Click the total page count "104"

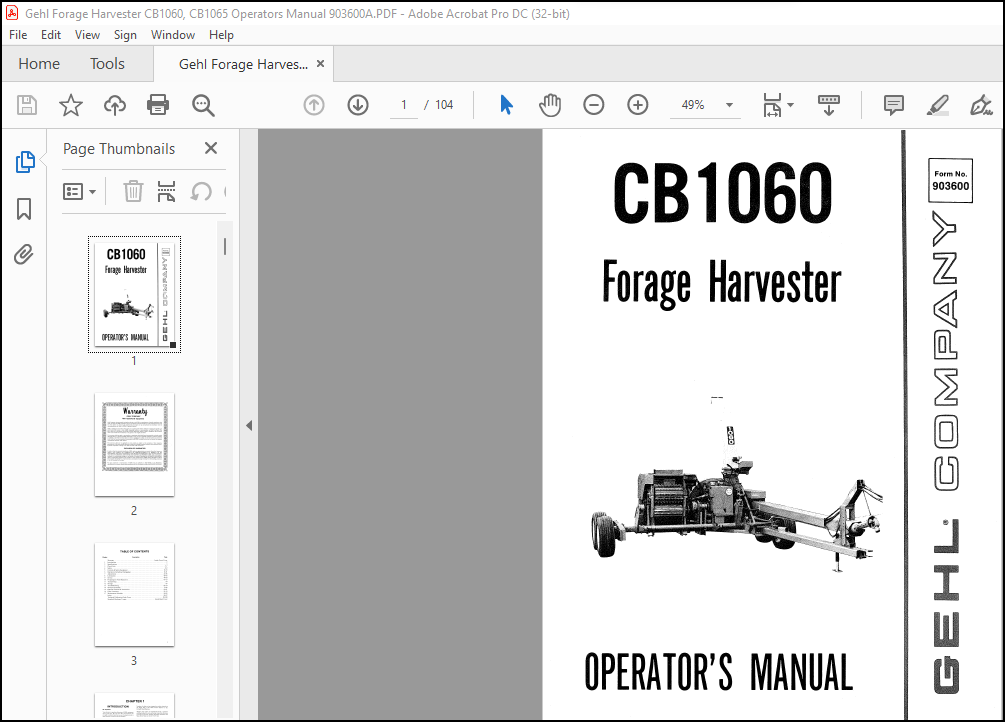[x=444, y=105]
